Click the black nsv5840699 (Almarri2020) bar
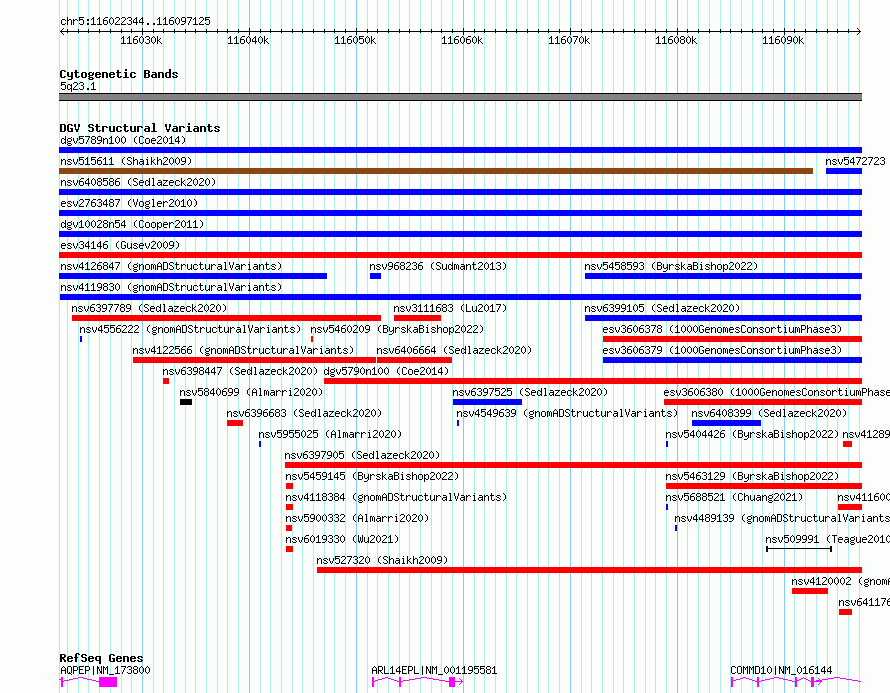 click(186, 402)
